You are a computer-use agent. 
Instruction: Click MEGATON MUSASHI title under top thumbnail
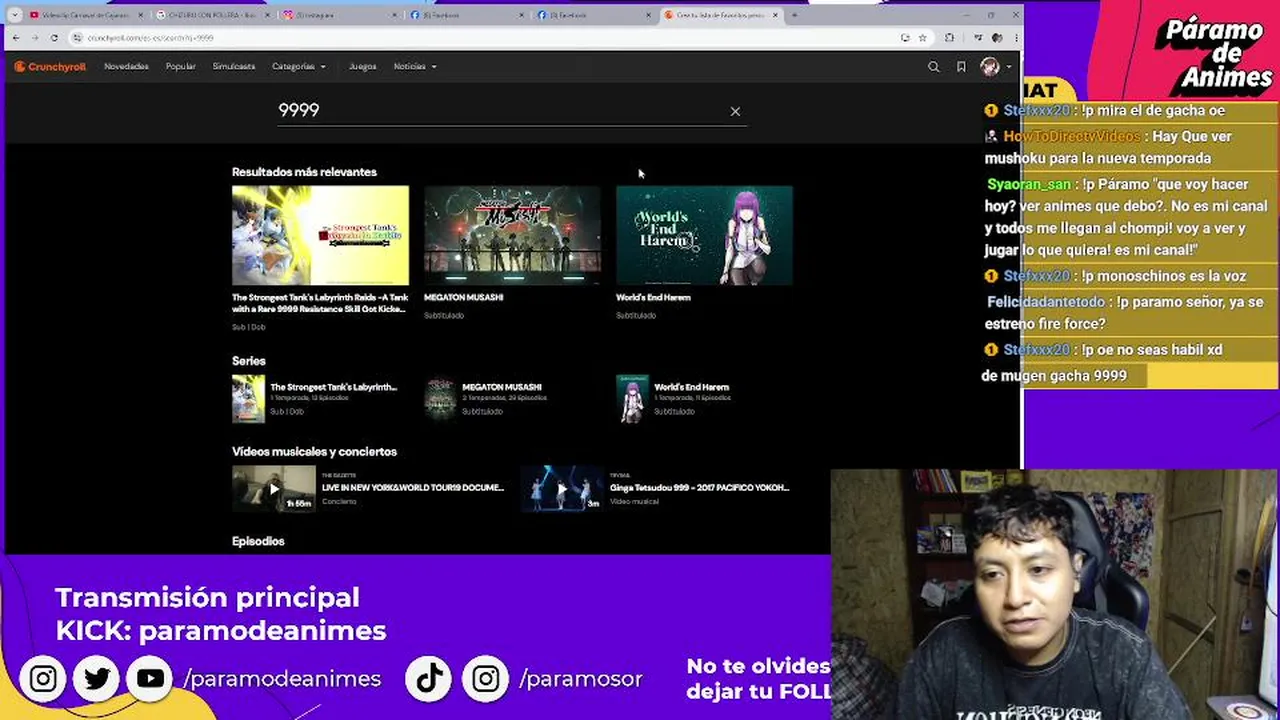[463, 297]
